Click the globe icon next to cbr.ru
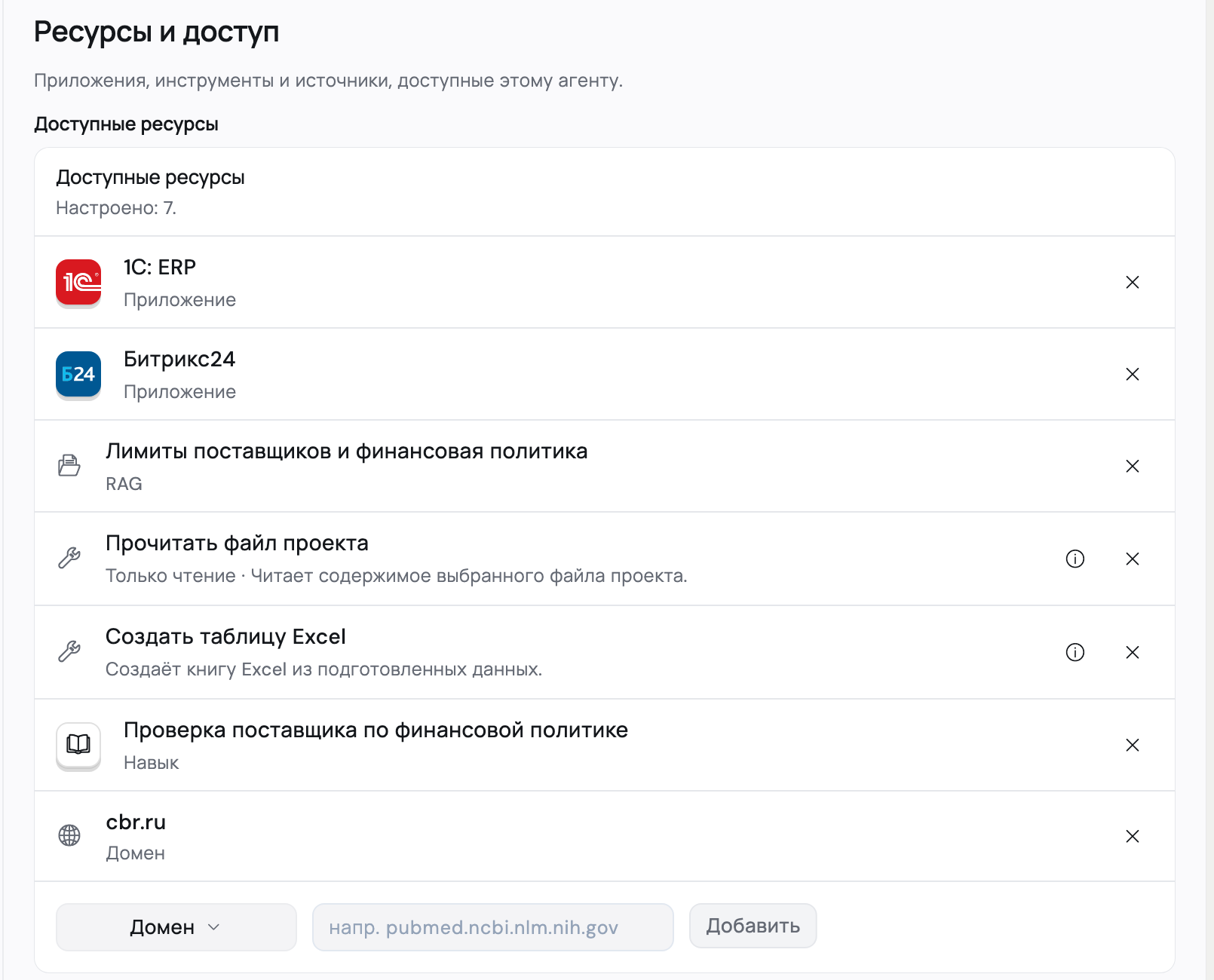This screenshot has width=1214, height=980. tap(69, 835)
